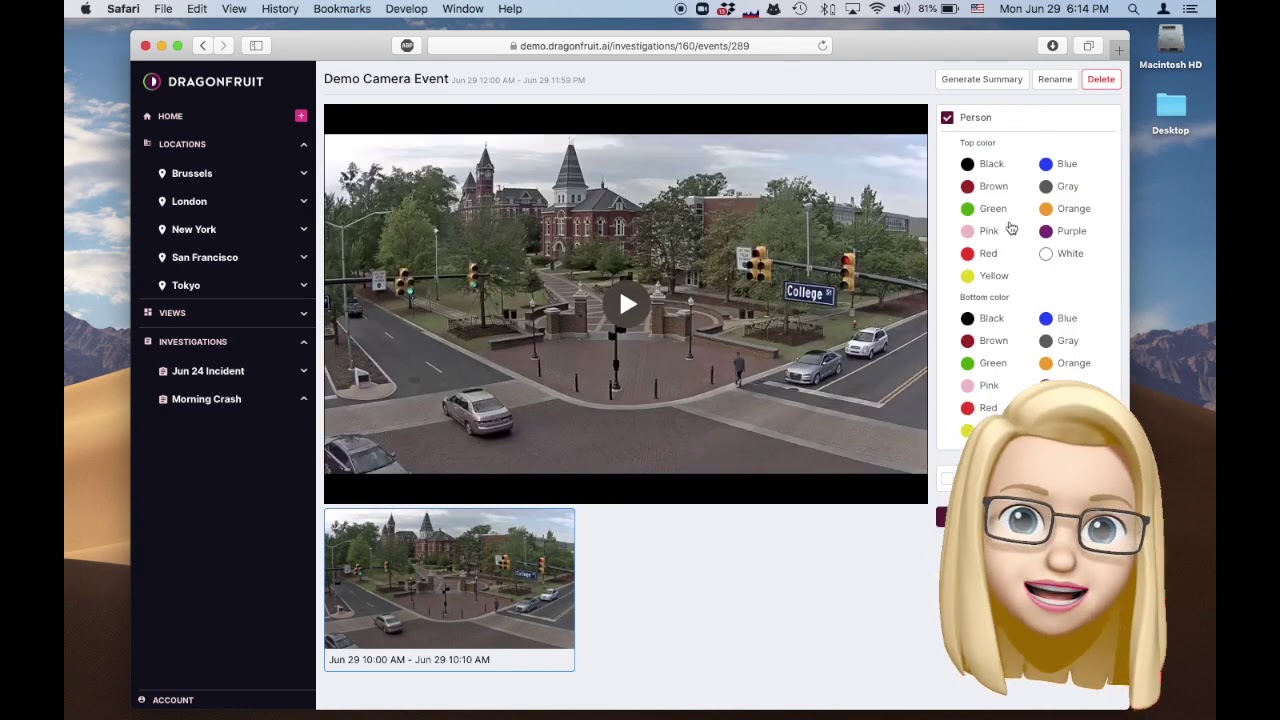Click the Safari sidebar toggle icon
Image resolution: width=1280 pixels, height=720 pixels.
(256, 46)
